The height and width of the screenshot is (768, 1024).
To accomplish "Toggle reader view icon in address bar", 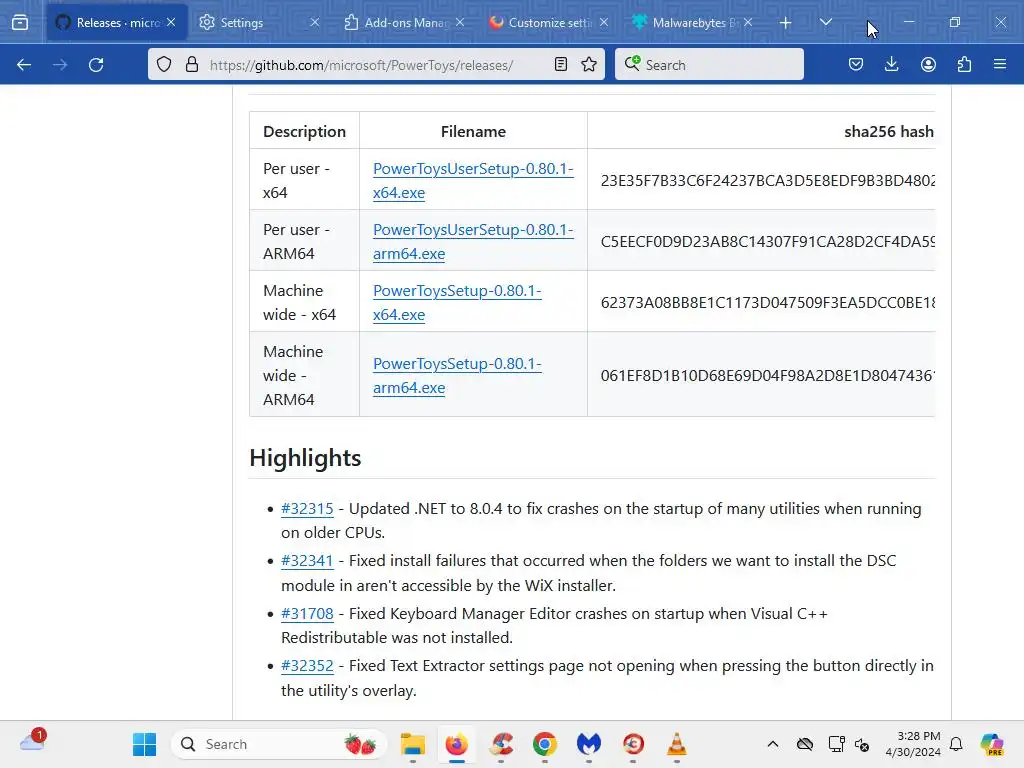I will [x=560, y=64].
